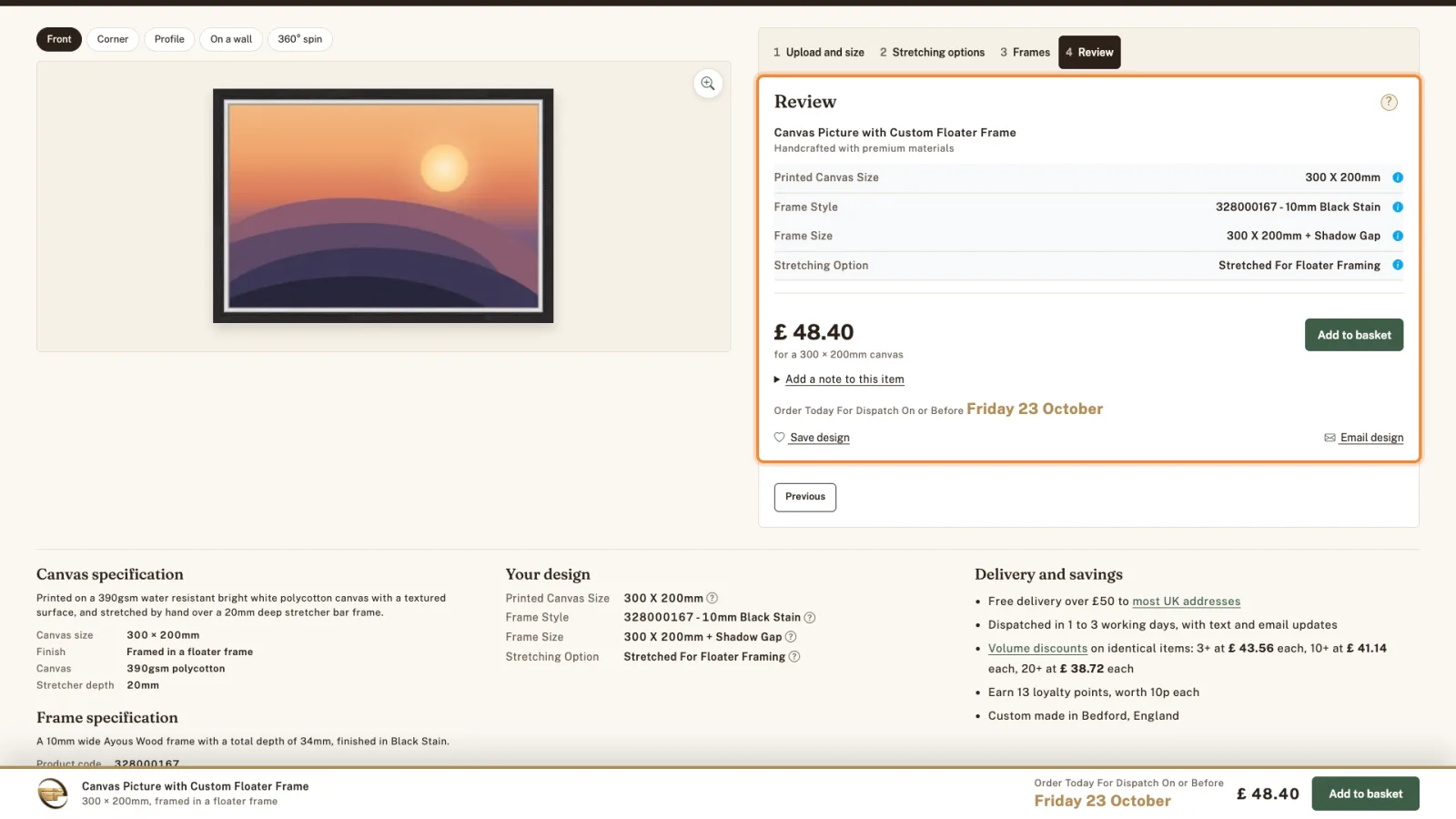Viewport: 1456px width, 819px height.
Task: Go to step 1 Upload and size
Action: [819, 53]
